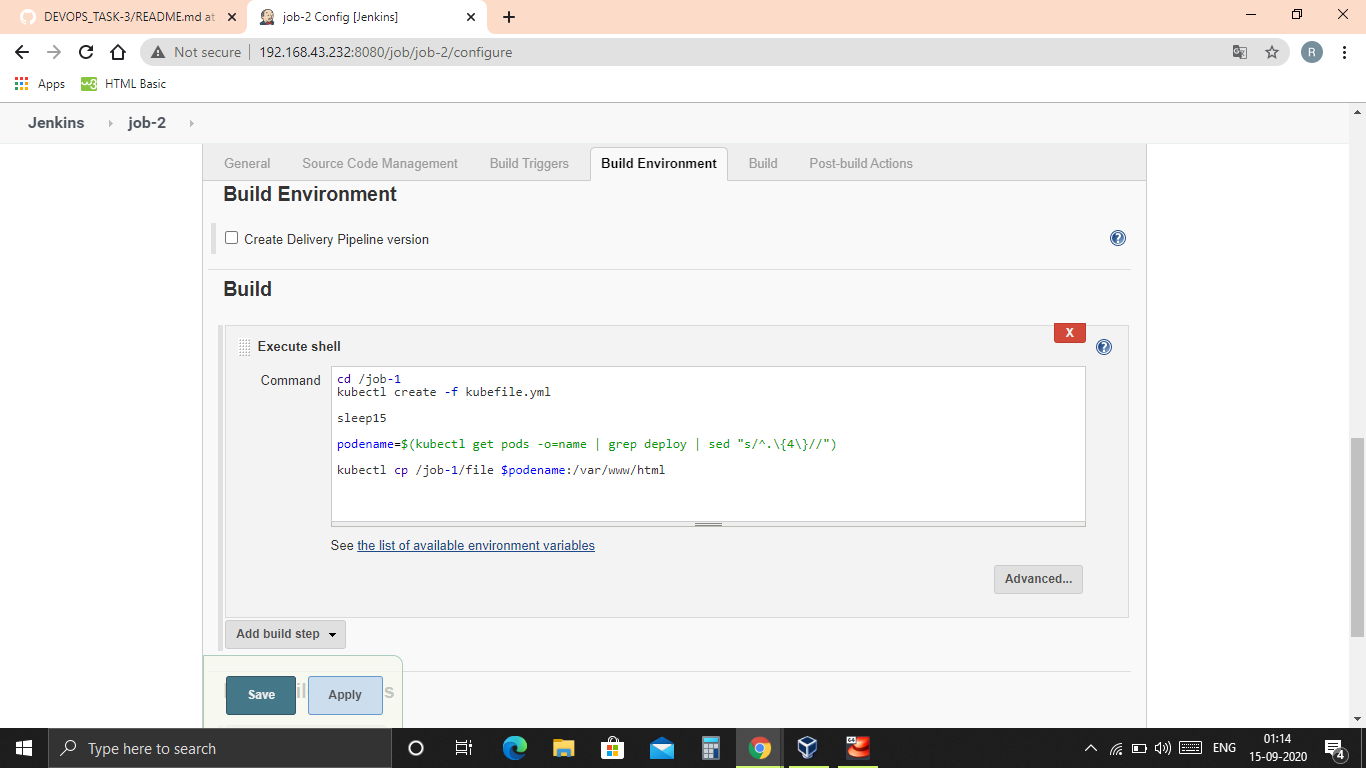Open the notification center icon
Screen dimensions: 1366x768
pyautogui.click(x=1335, y=748)
